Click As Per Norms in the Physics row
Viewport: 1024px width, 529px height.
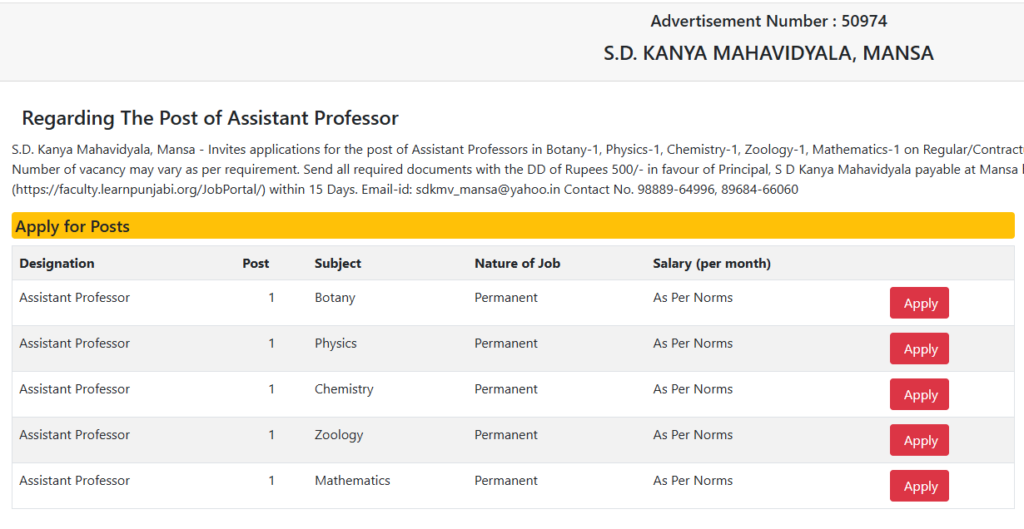click(693, 344)
